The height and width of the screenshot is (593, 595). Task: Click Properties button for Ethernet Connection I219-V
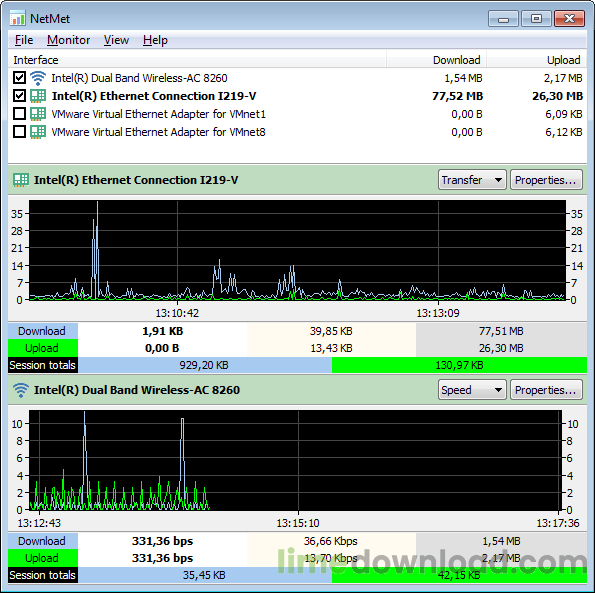546,180
